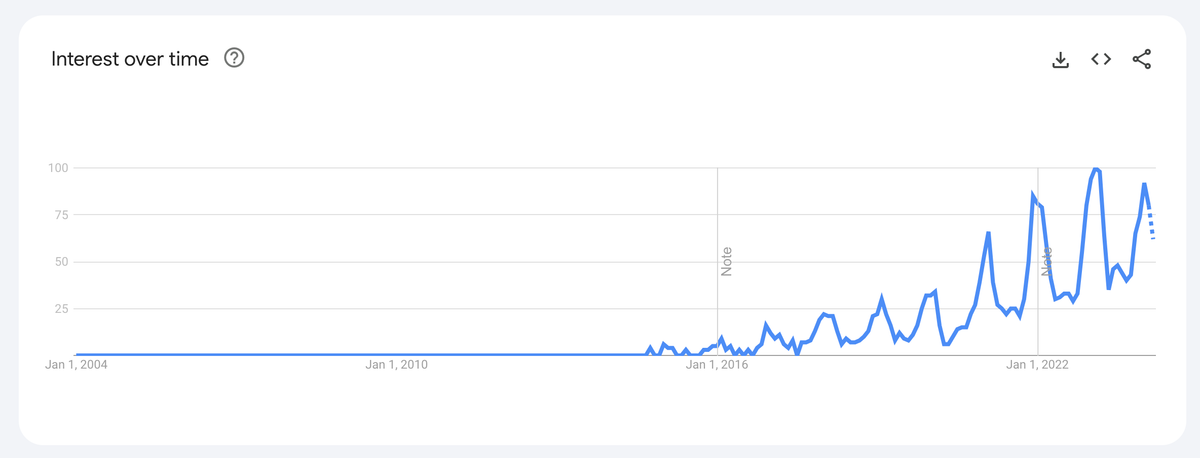Click the "Interest over time" heading
This screenshot has height=458, width=1200.
tap(130, 59)
